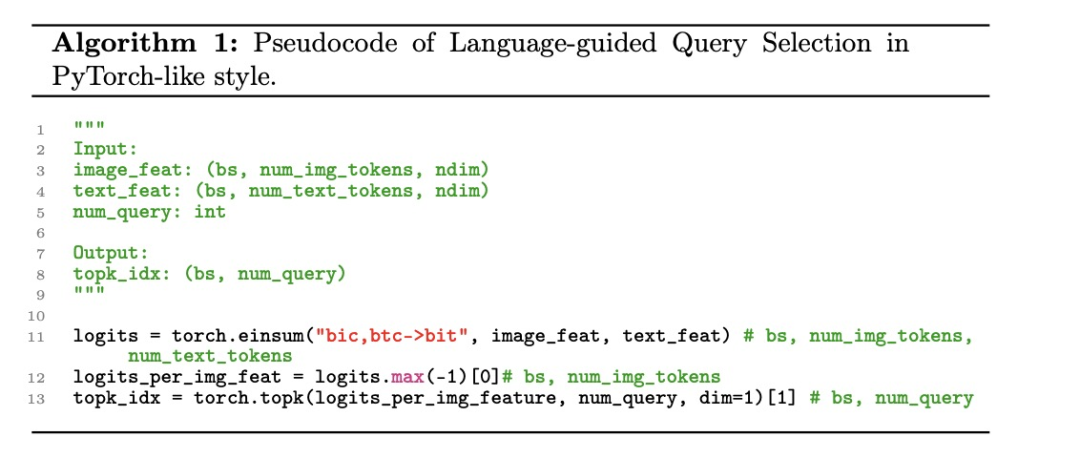Click the pink "max" keyword
This screenshot has width=1080, height=458.
click(x=407, y=377)
